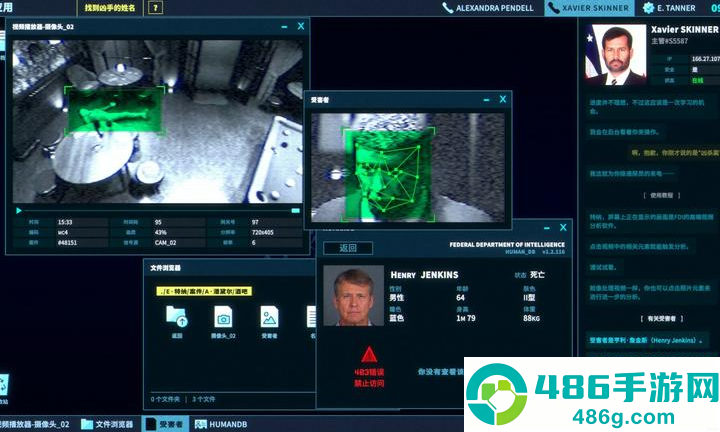Screen dimensions: 720x432
Task: Click the red 403 error warning triangle
Action: point(369,354)
